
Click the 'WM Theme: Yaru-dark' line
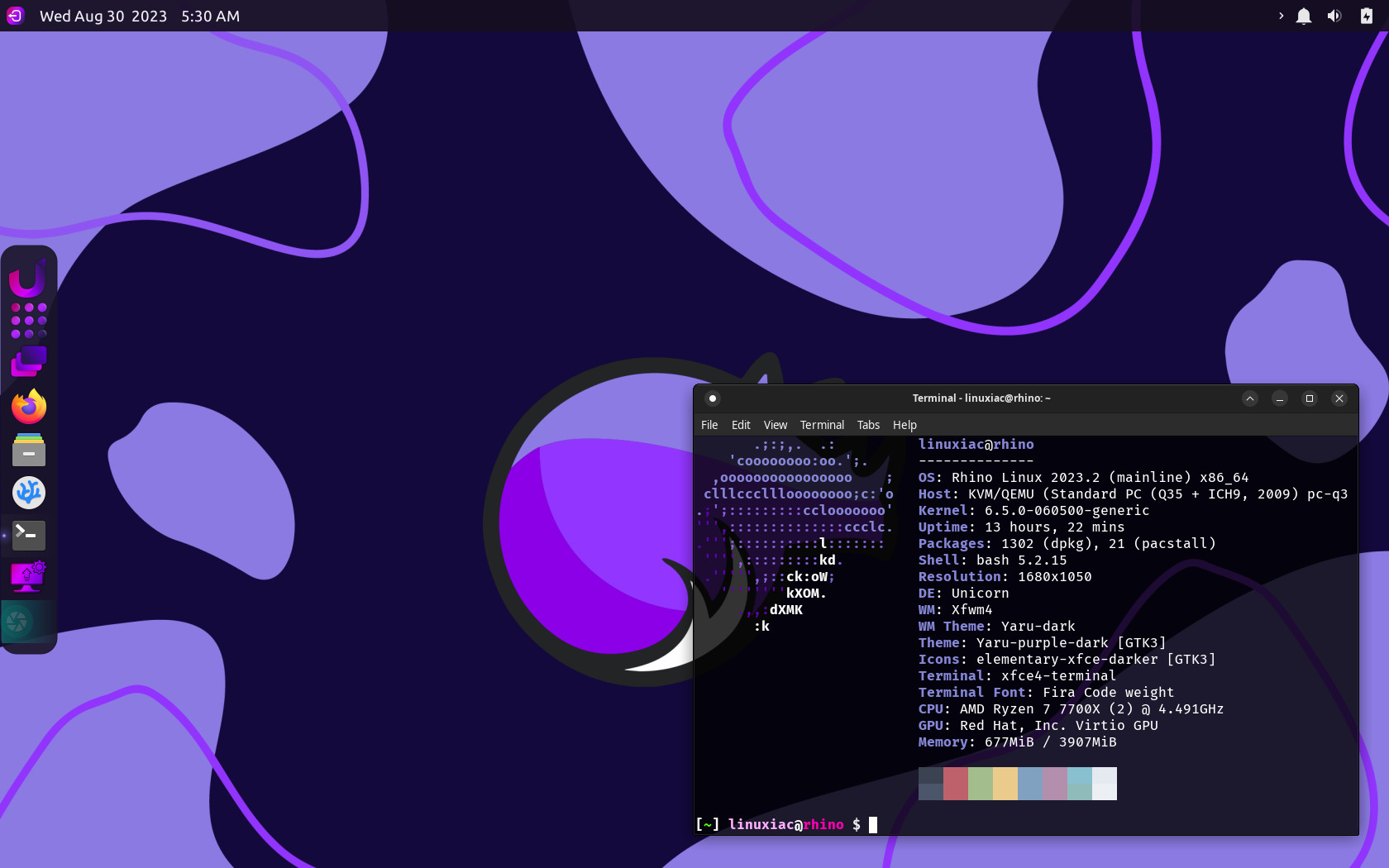pos(997,627)
